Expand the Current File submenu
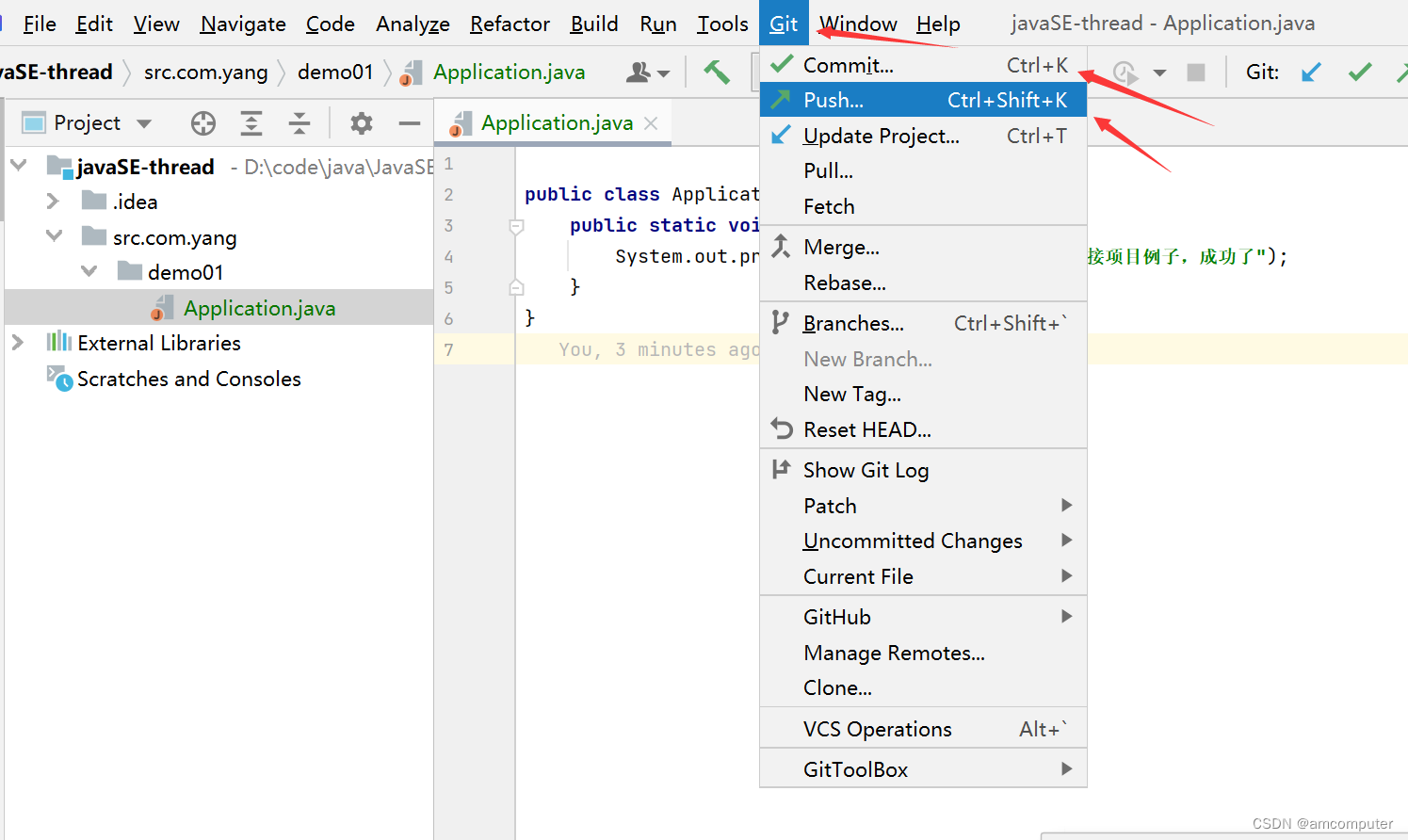Viewport: 1408px width, 840px height. 1067,575
